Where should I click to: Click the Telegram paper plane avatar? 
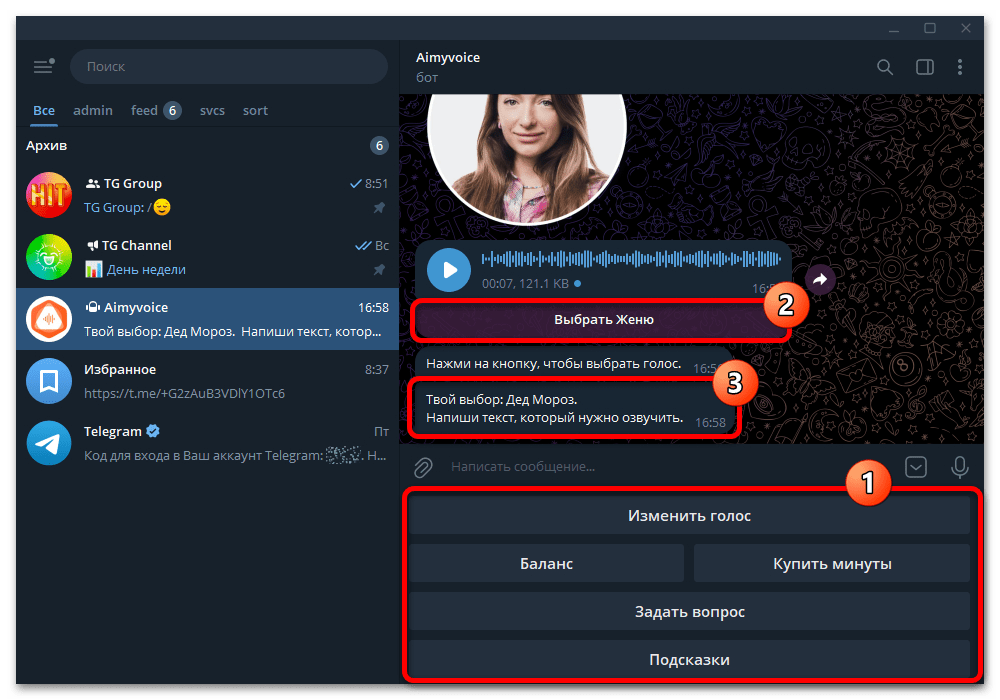click(49, 443)
